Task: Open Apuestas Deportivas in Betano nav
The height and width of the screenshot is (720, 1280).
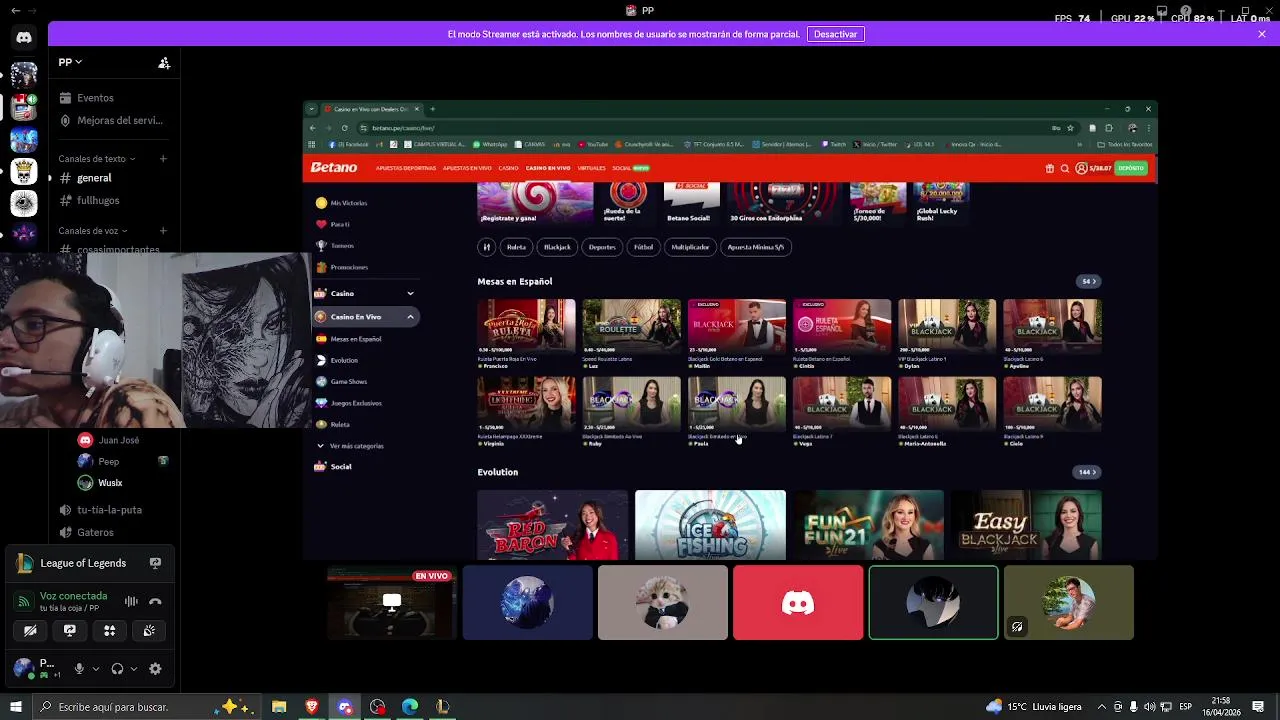Action: point(406,168)
